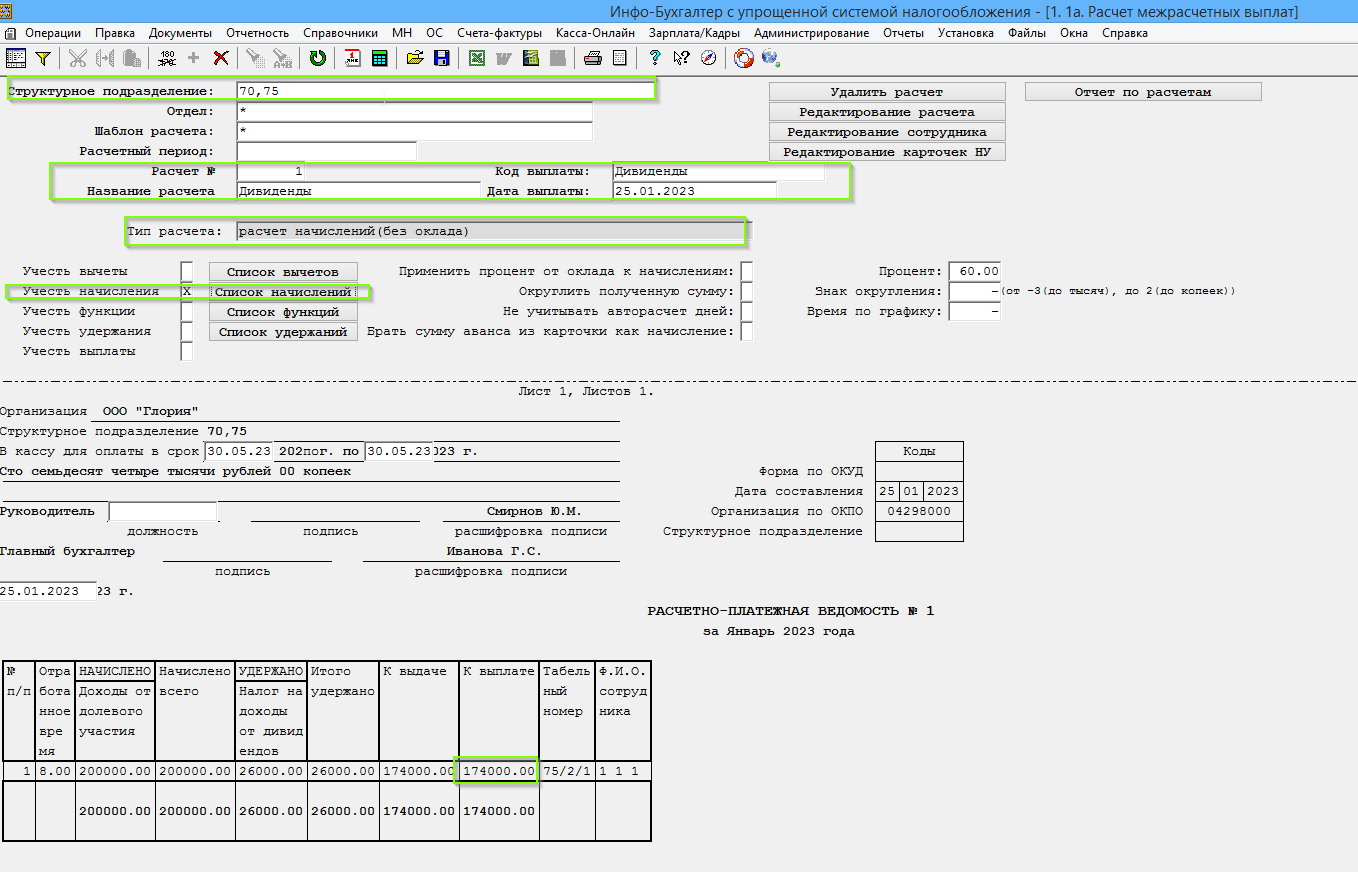Open the Справочники menu
The width and height of the screenshot is (1358, 872).
pos(340,33)
